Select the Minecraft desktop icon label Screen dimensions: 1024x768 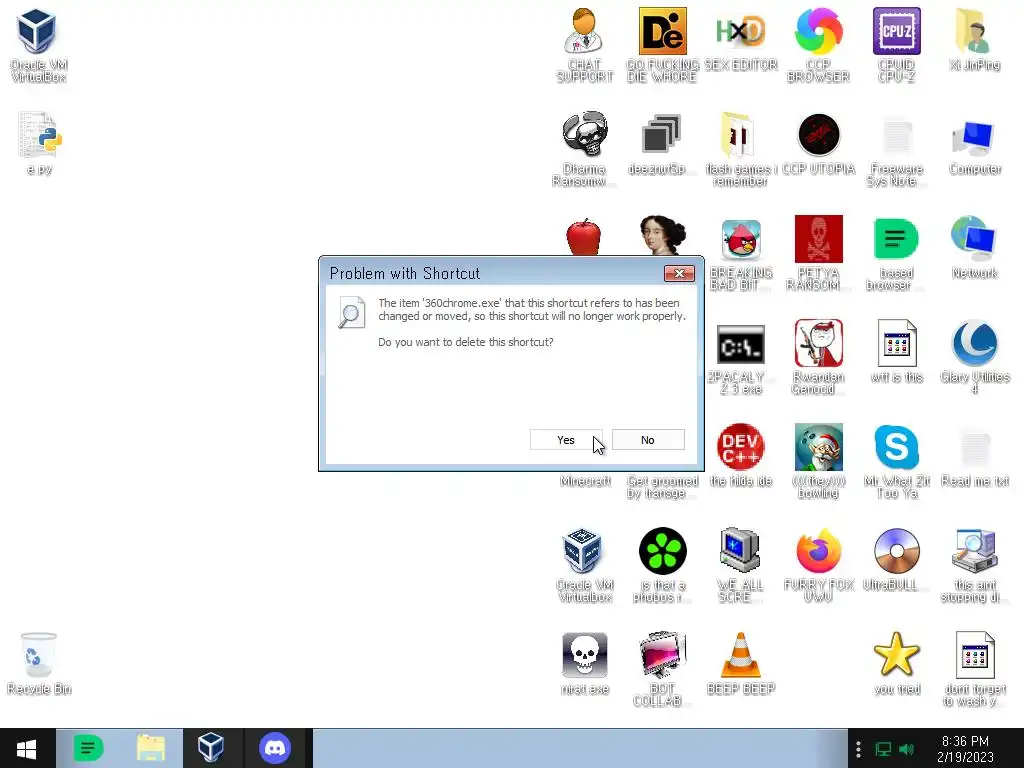coord(585,481)
